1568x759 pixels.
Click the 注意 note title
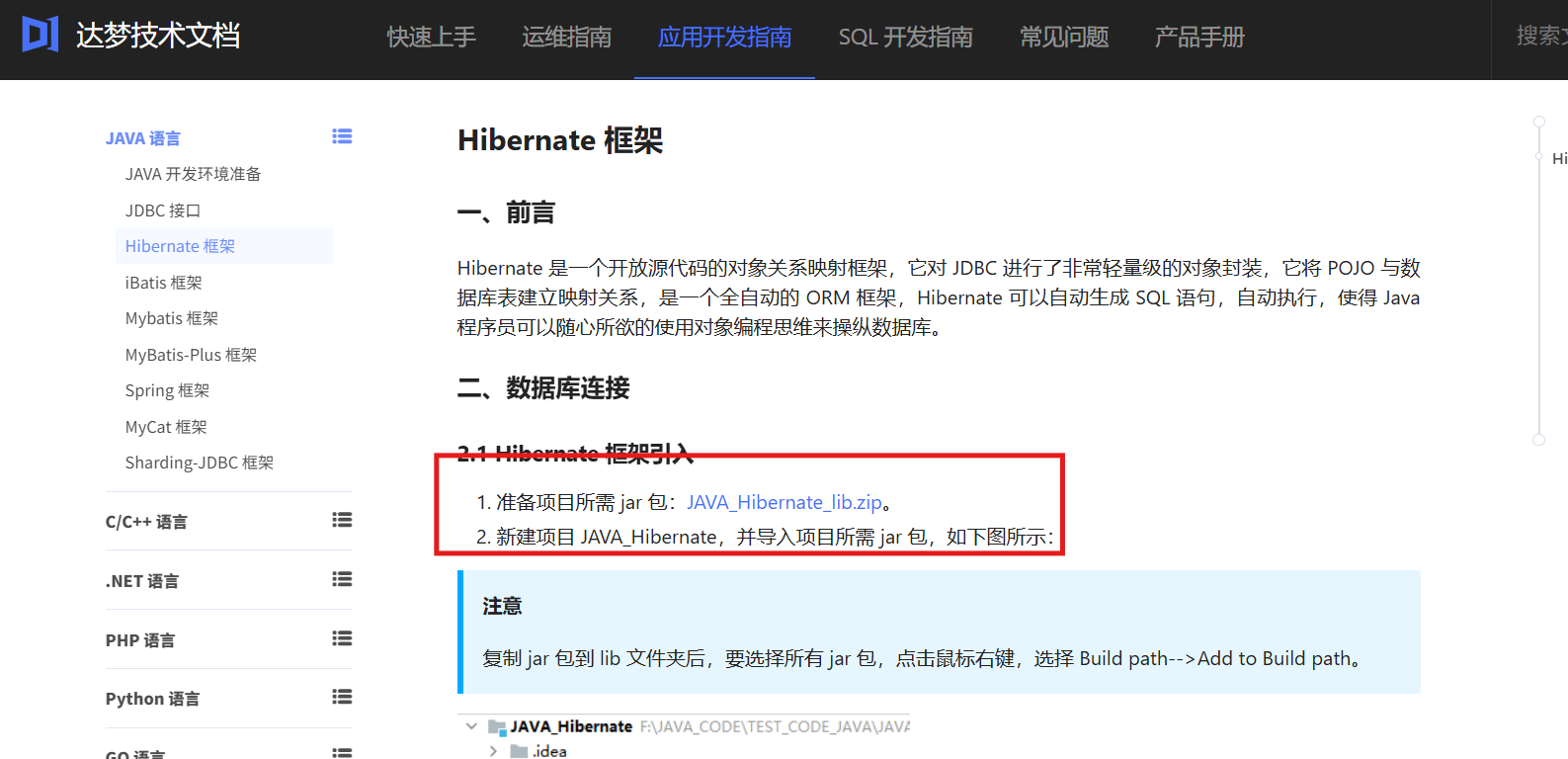(502, 606)
